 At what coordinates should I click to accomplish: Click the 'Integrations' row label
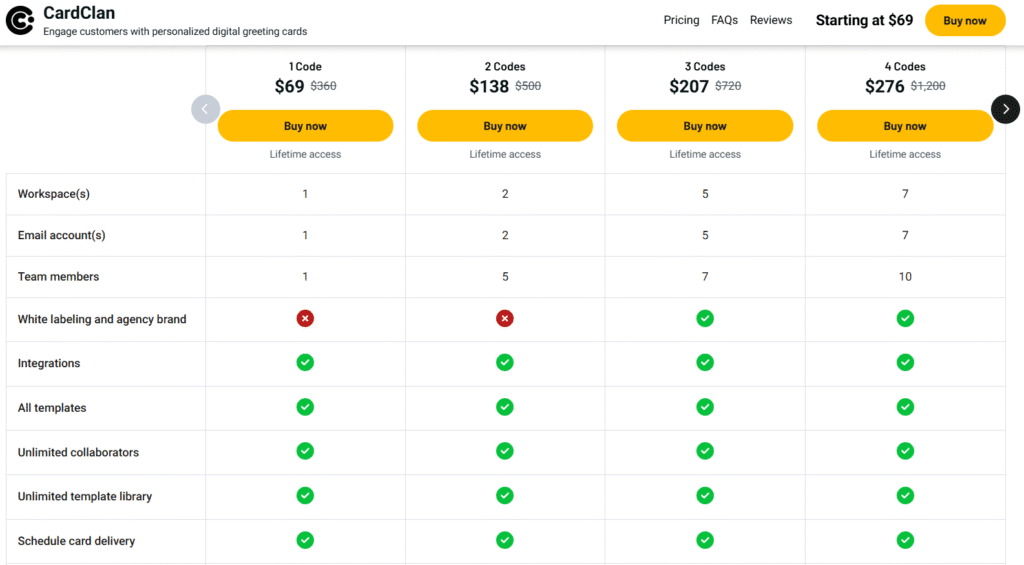point(49,363)
